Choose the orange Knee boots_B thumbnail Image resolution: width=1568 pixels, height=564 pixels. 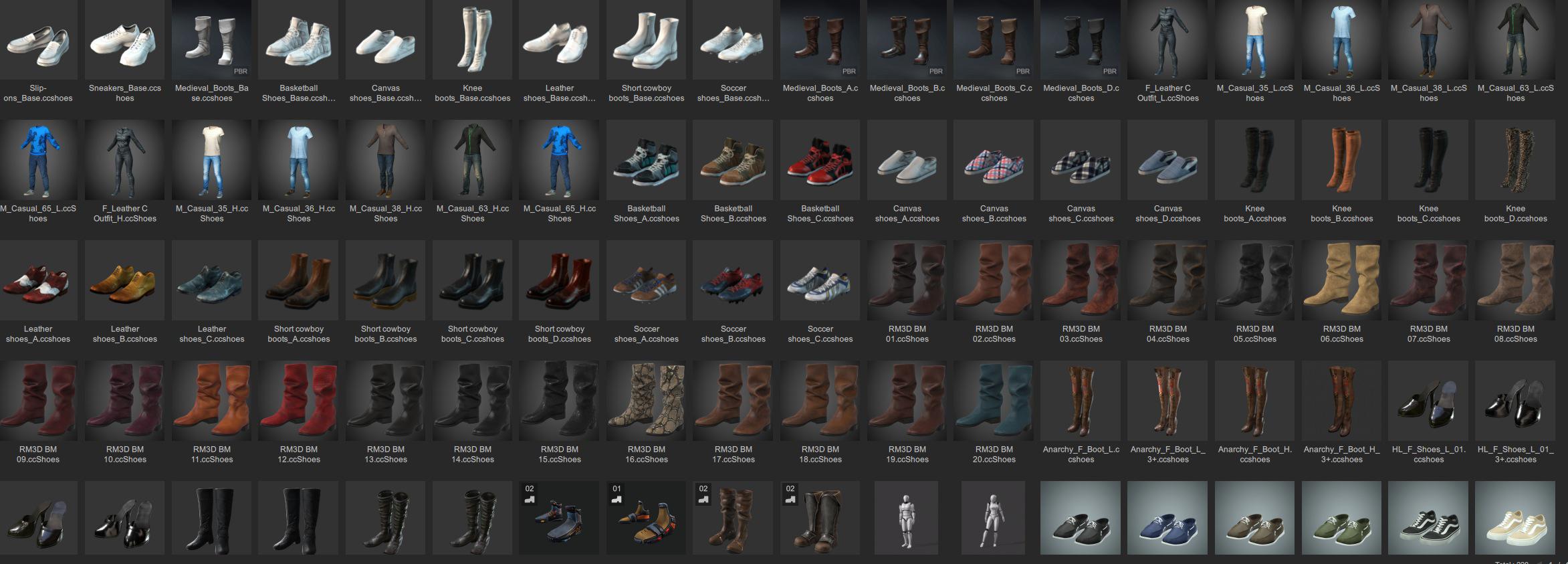(1342, 161)
